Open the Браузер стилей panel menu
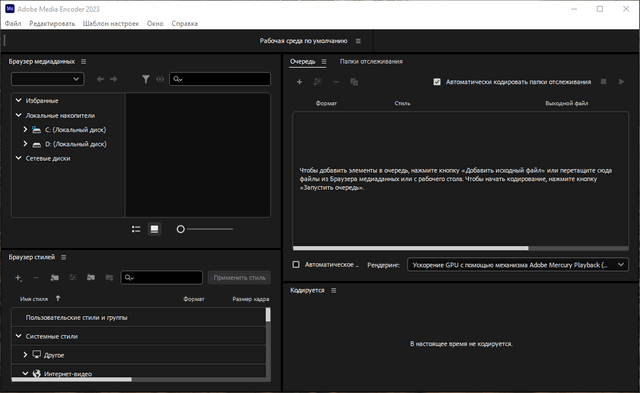Screen dimensions: 640x393 pos(63,258)
